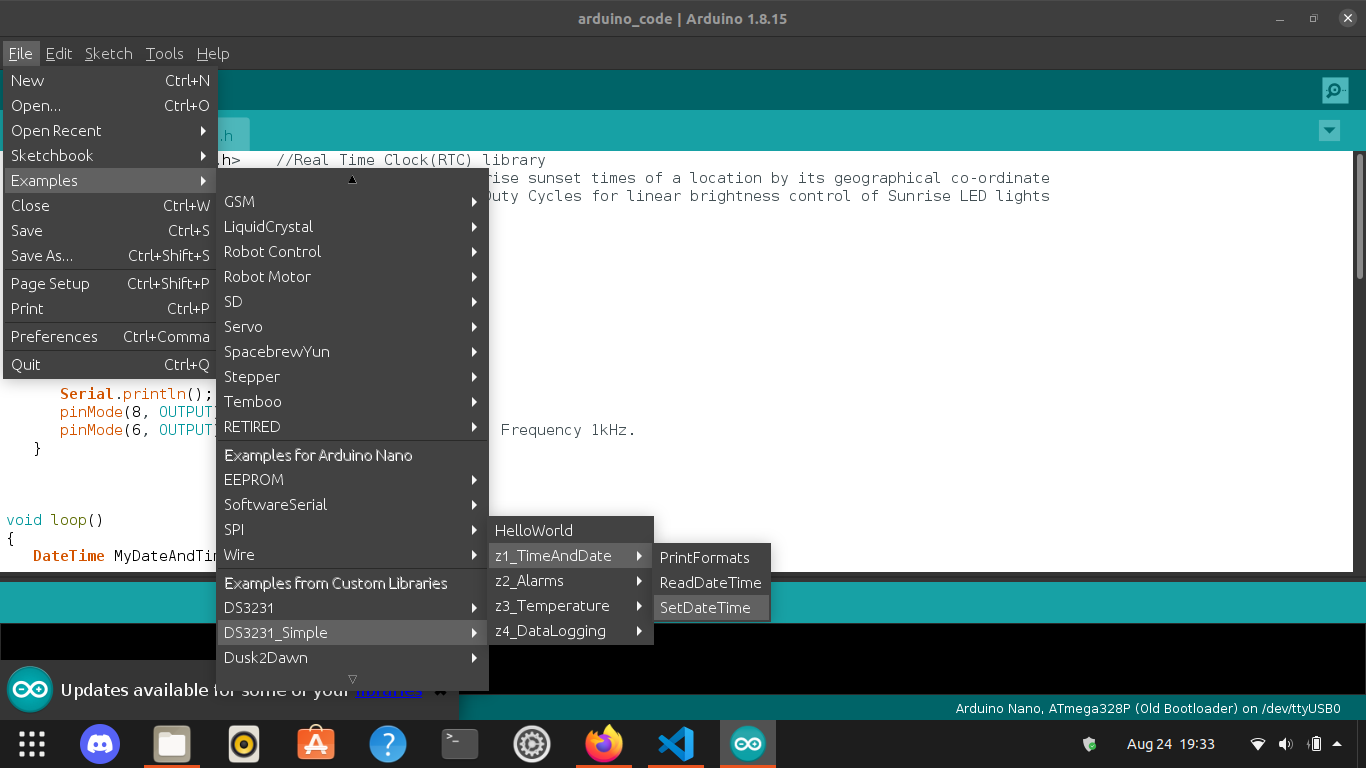Expand the Dusk2Dawn examples submenu
Viewport: 1366px width, 768px height.
point(352,658)
